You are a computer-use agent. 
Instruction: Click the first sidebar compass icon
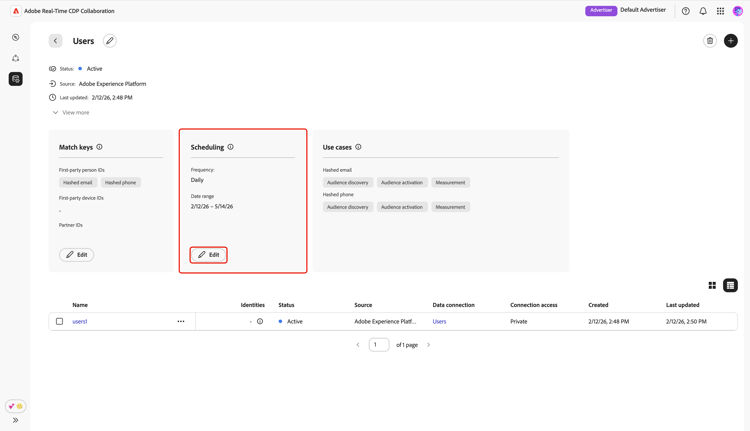click(16, 37)
